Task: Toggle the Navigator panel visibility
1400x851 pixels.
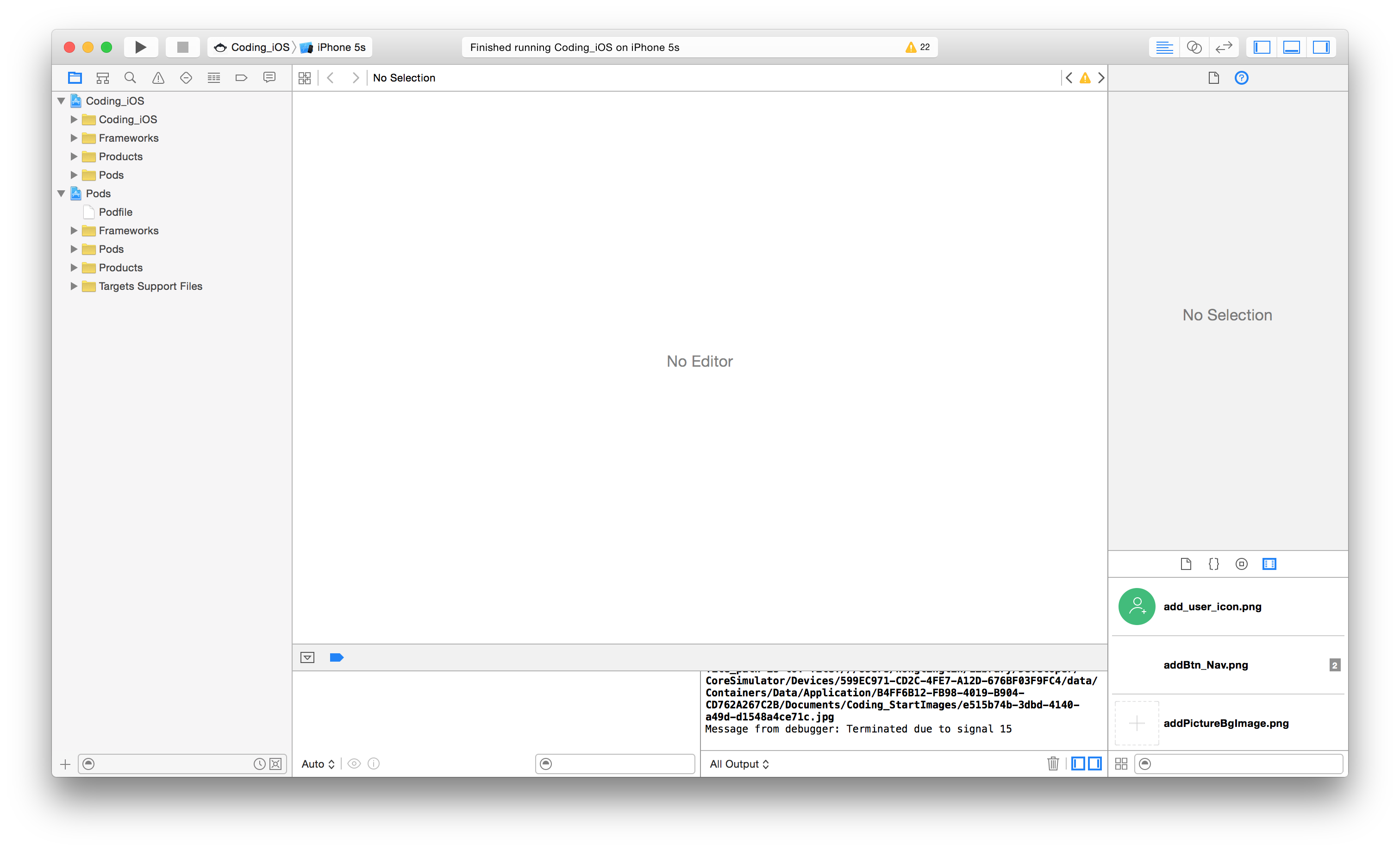Action: tap(1262, 47)
